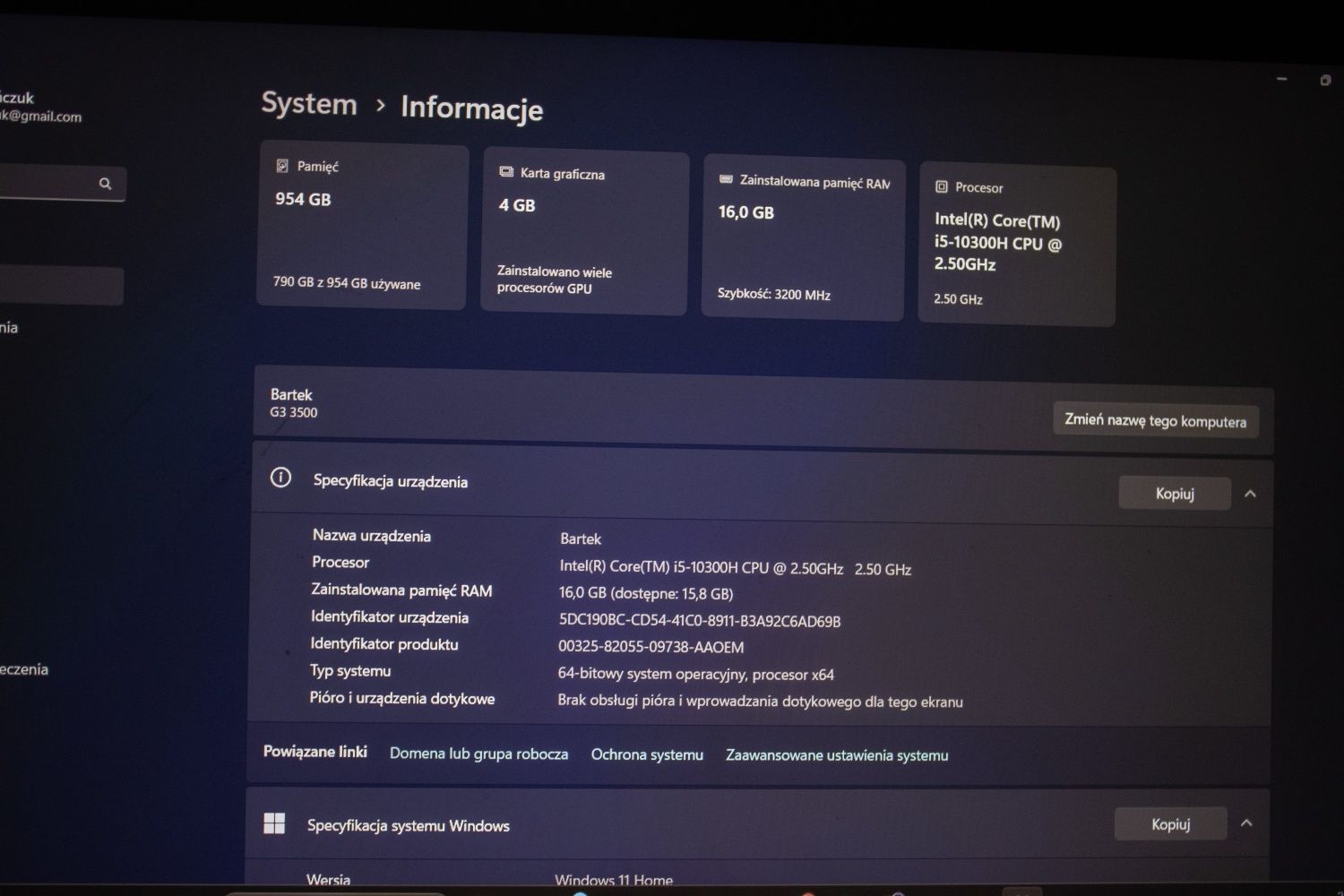Click the RAM memory chip icon
1344x896 pixels.
[x=726, y=179]
